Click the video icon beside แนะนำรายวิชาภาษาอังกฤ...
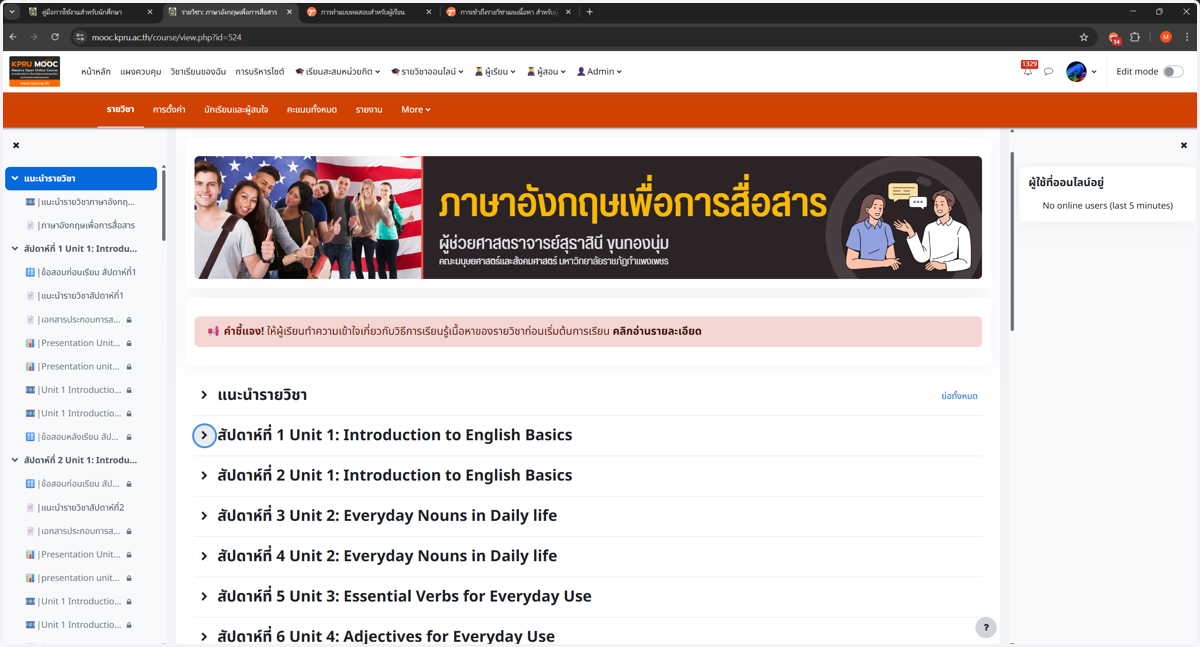1200x647 pixels. (x=30, y=202)
